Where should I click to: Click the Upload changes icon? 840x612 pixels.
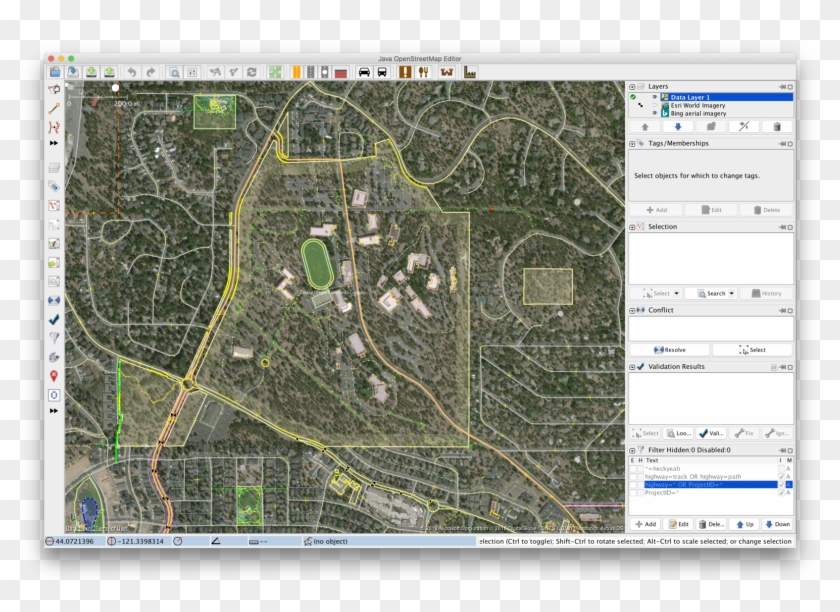pyautogui.click(x=110, y=71)
